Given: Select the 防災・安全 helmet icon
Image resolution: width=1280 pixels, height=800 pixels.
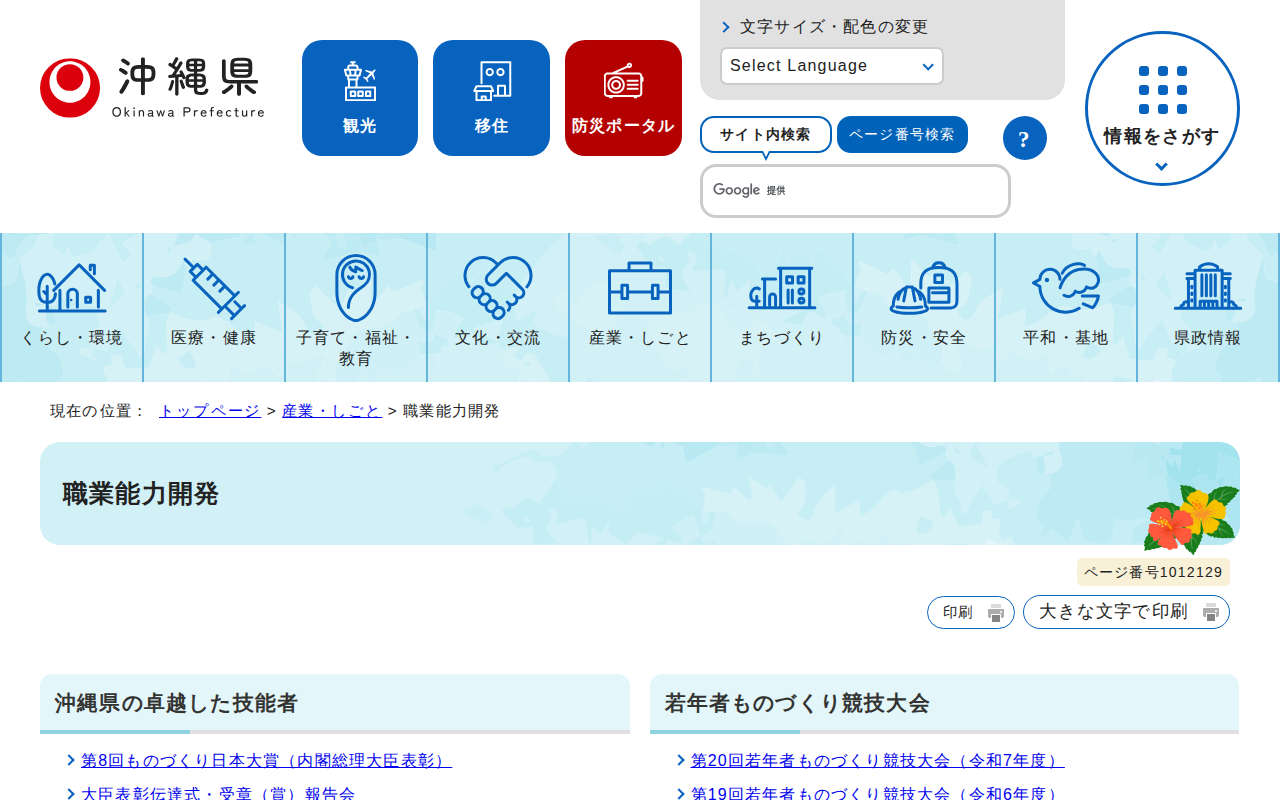Looking at the screenshot, I should (923, 290).
